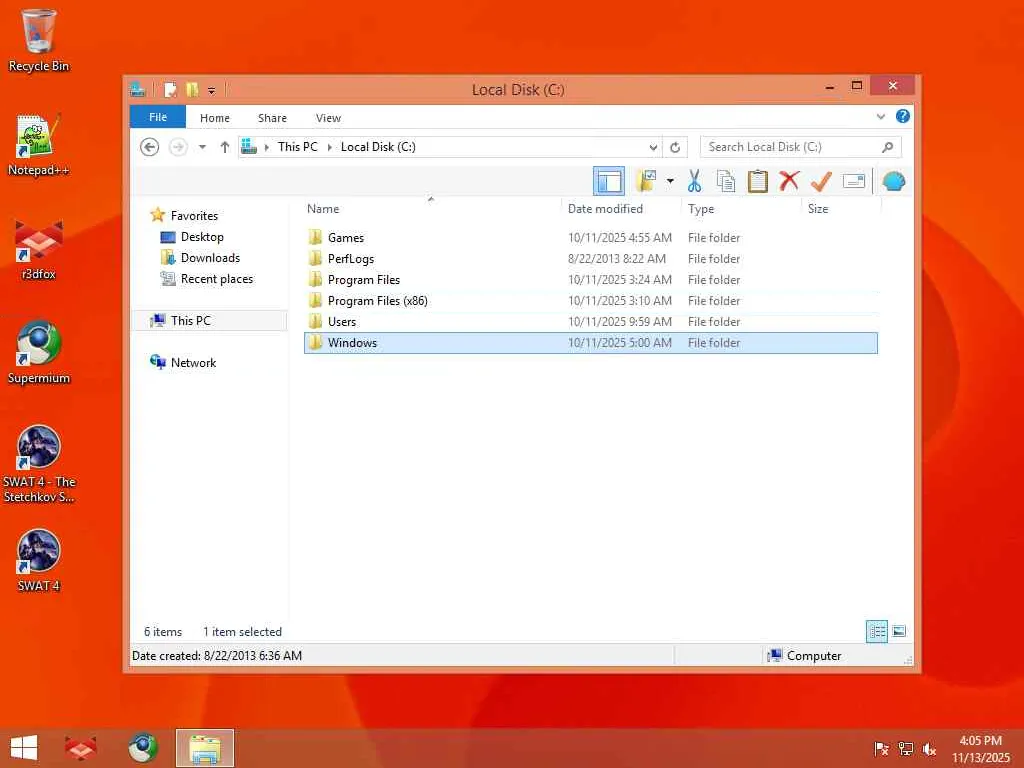This screenshot has width=1024, height=768.
Task: Expand the address bar history dropdown
Action: tap(653, 147)
